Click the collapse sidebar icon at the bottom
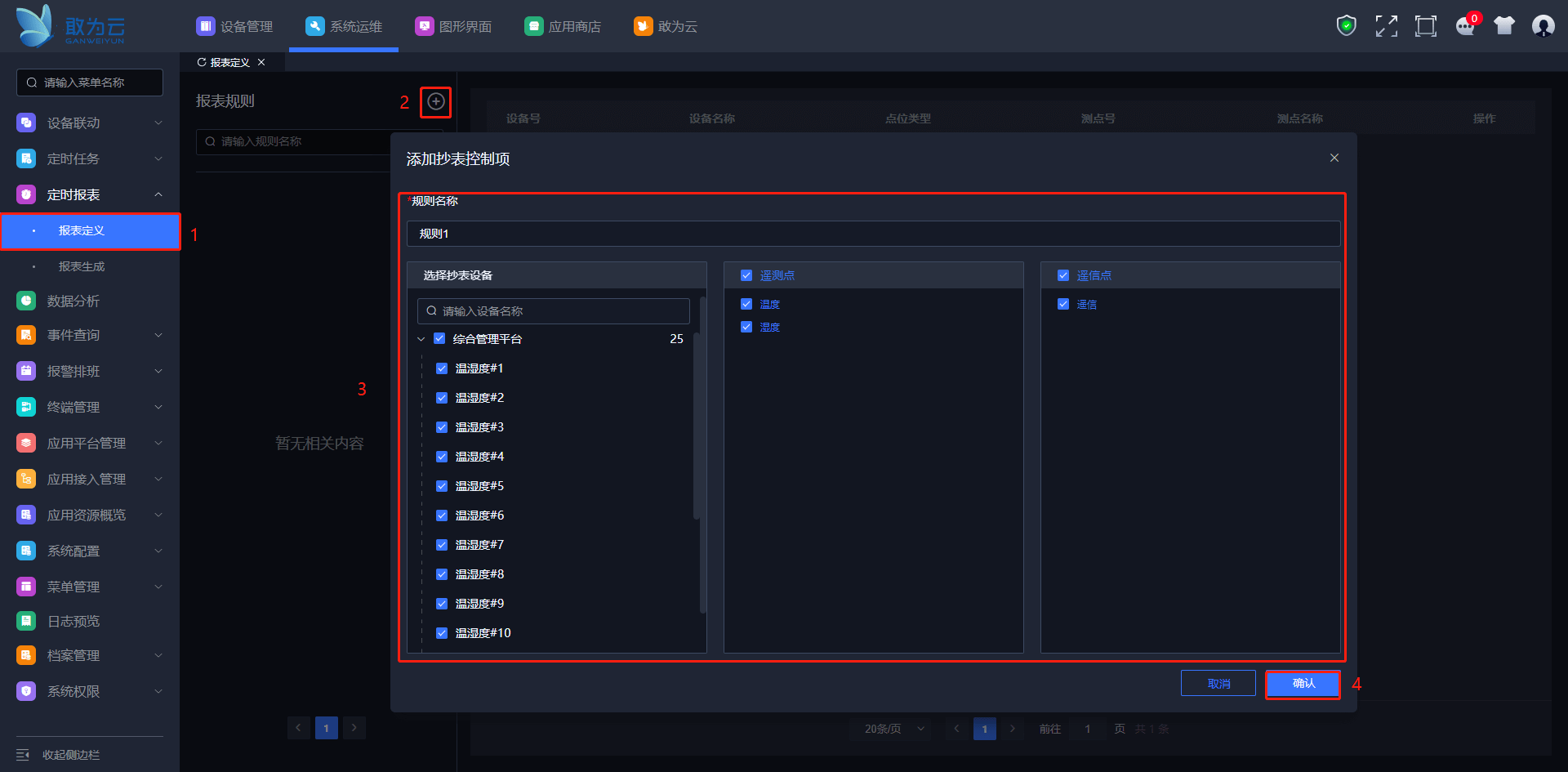This screenshot has height=772, width=1568. tap(23, 755)
